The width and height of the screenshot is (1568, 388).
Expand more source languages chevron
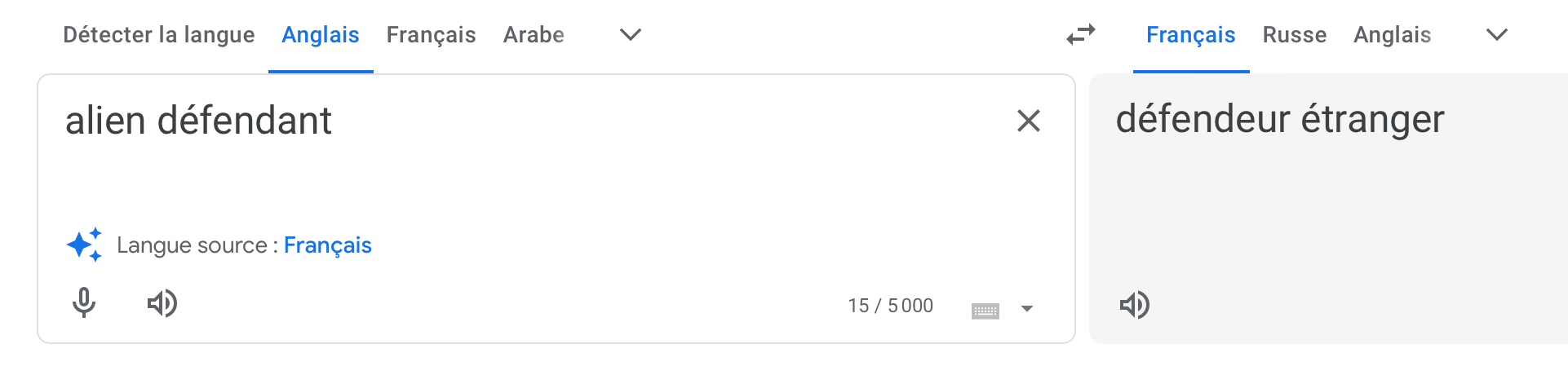click(x=630, y=35)
